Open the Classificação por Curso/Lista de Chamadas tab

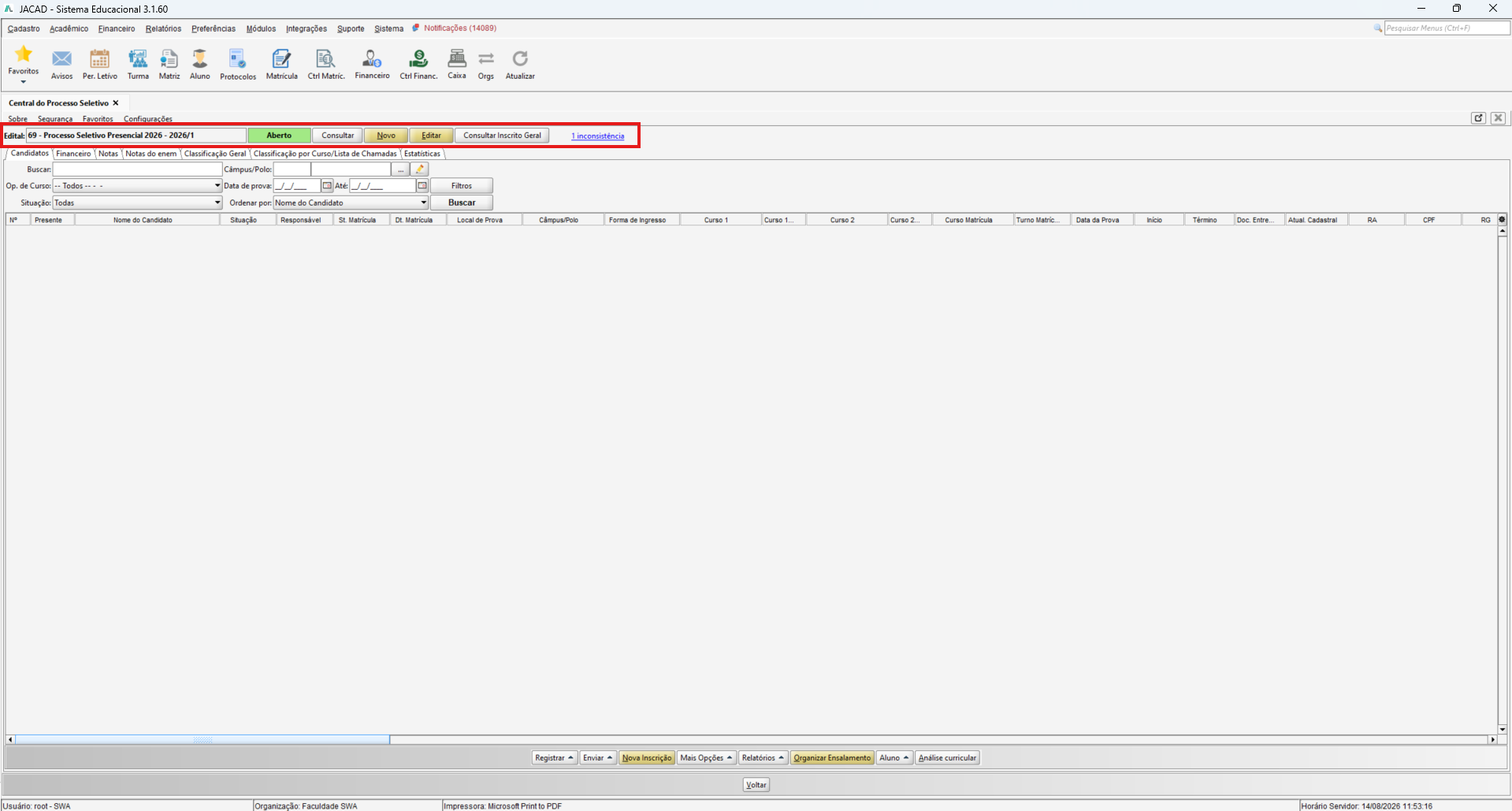pyautogui.click(x=325, y=154)
